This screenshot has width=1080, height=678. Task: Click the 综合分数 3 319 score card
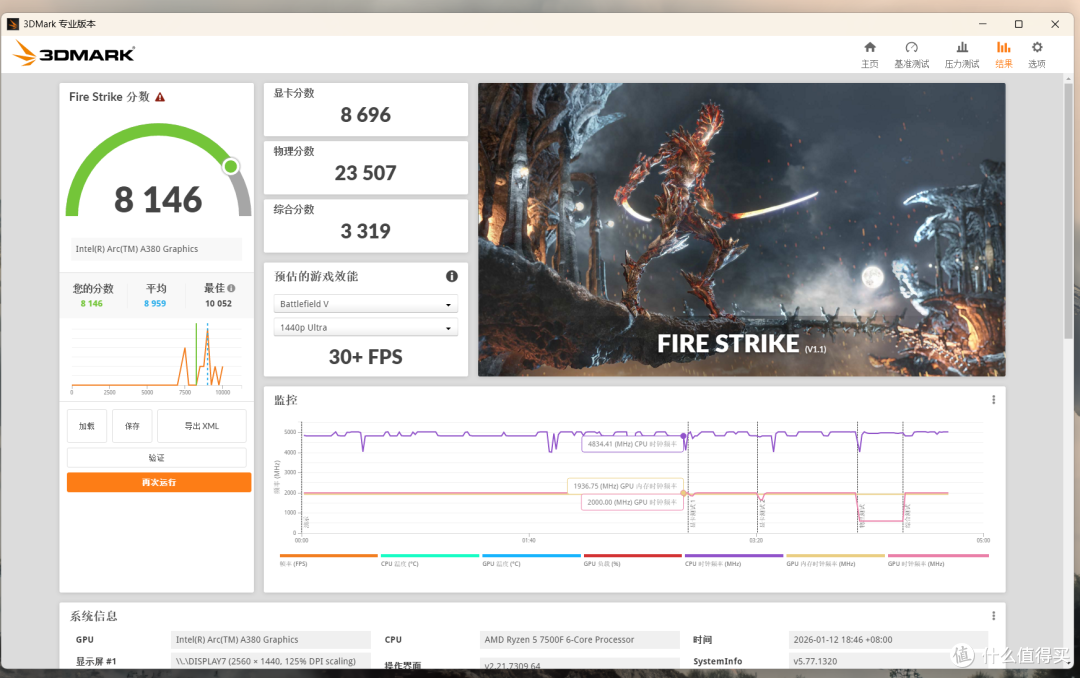[x=366, y=226]
